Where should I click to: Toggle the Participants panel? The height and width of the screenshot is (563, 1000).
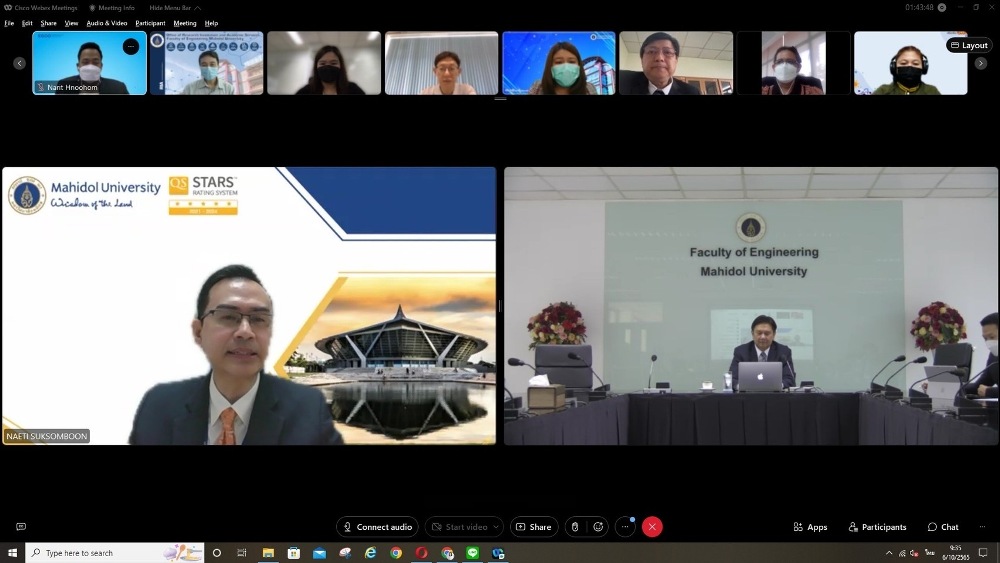877,527
